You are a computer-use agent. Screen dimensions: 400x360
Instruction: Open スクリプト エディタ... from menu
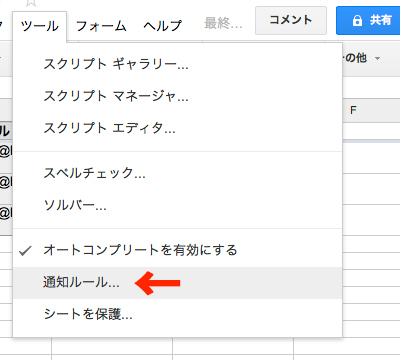coord(177,128)
